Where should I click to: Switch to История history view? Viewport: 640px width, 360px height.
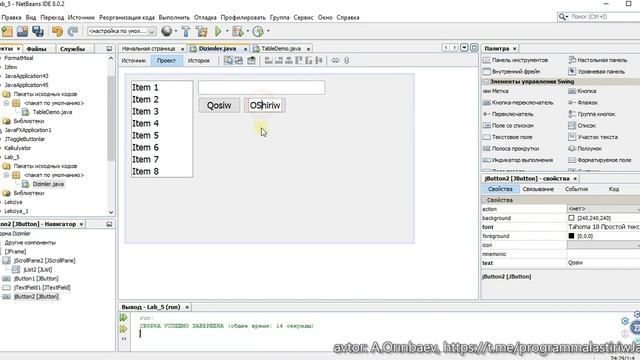199,60
